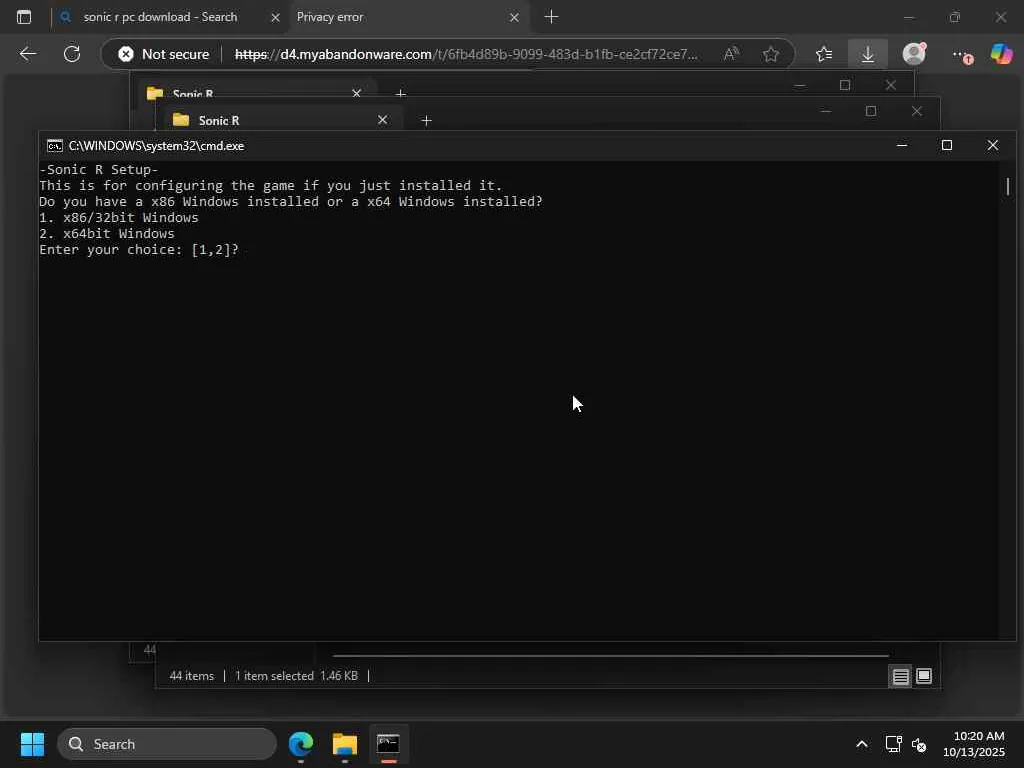Viewport: 1024px width, 768px height.
Task: Click the cmd.exe title bar icon
Action: tap(55, 146)
